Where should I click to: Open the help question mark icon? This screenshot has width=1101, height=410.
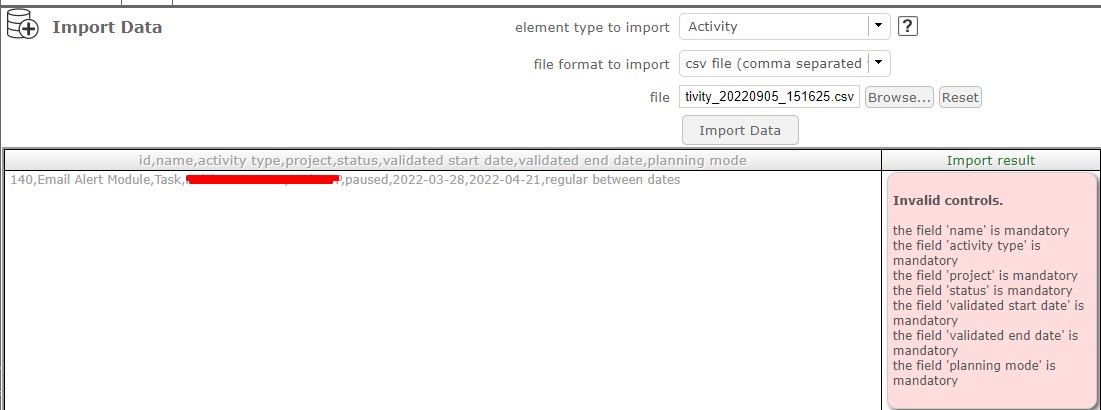pyautogui.click(x=907, y=27)
